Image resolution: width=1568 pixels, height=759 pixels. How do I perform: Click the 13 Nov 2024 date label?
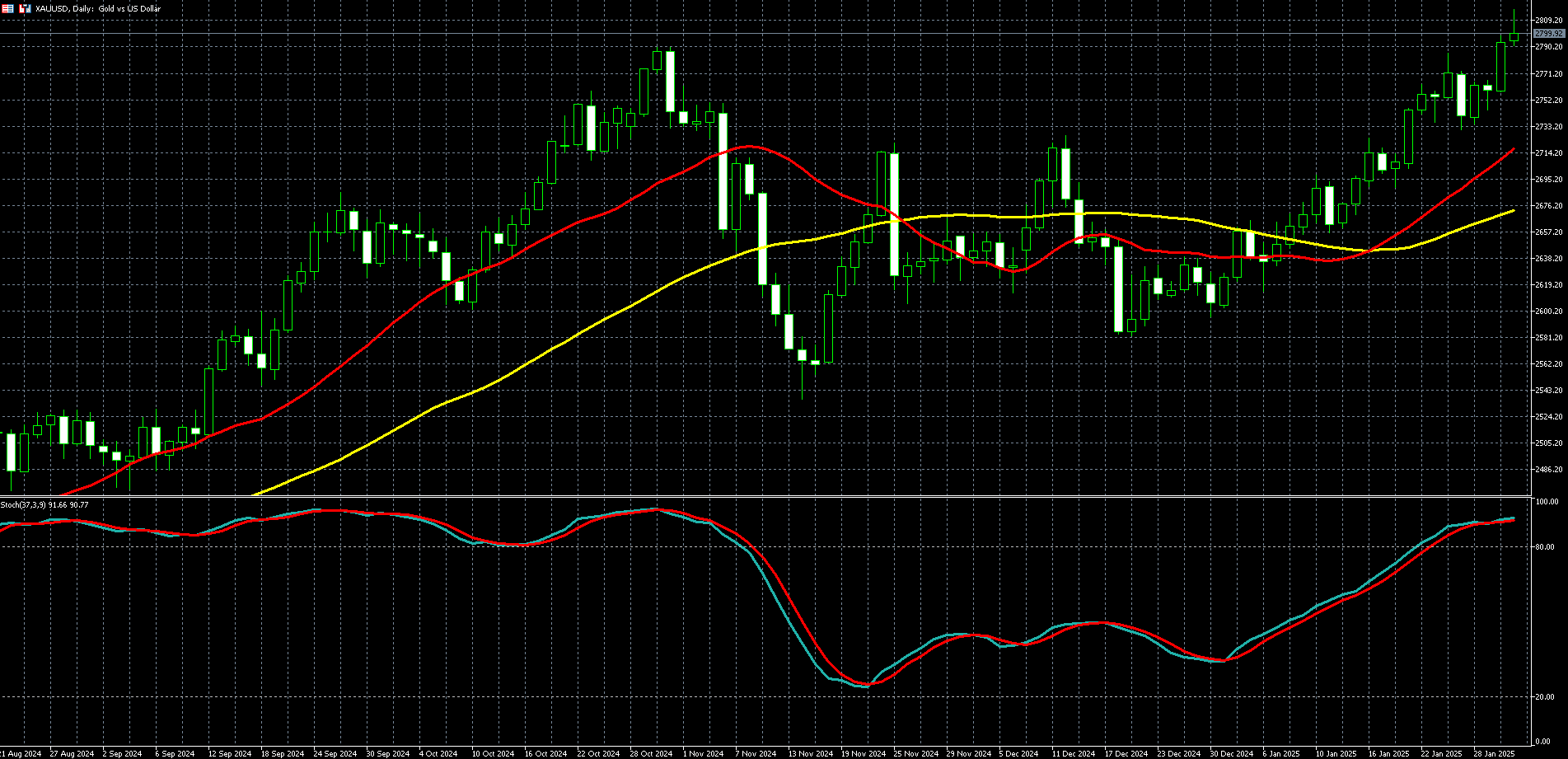pos(810,753)
